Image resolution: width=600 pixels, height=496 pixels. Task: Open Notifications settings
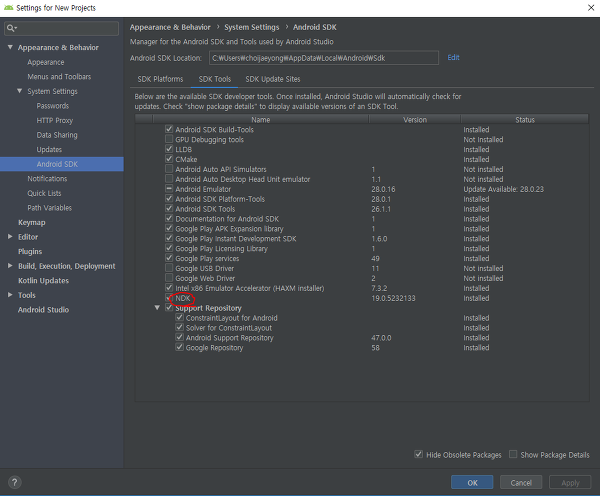point(47,178)
